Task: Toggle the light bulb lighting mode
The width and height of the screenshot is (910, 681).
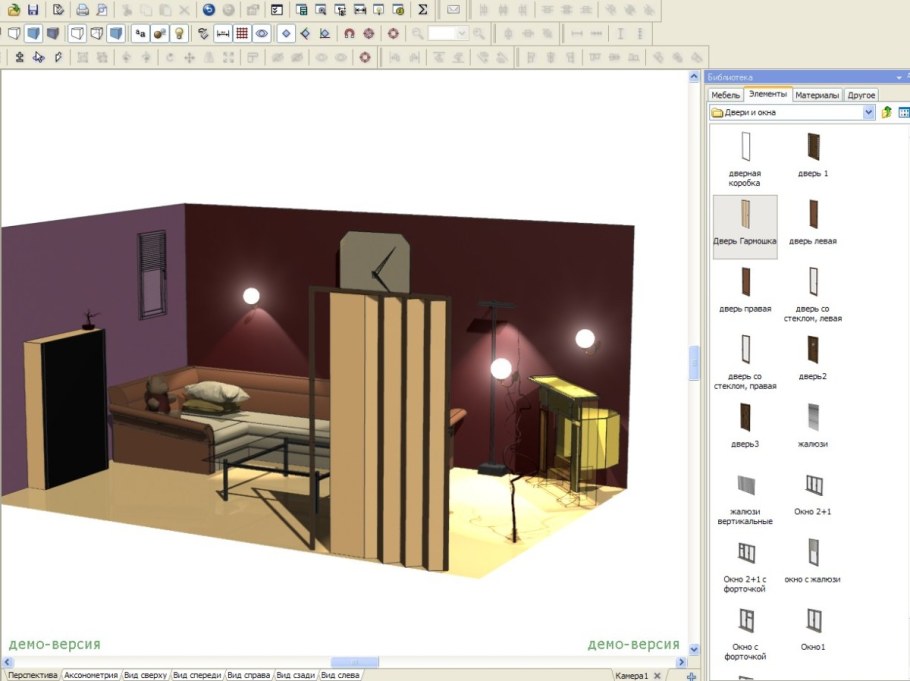Action: pos(180,33)
